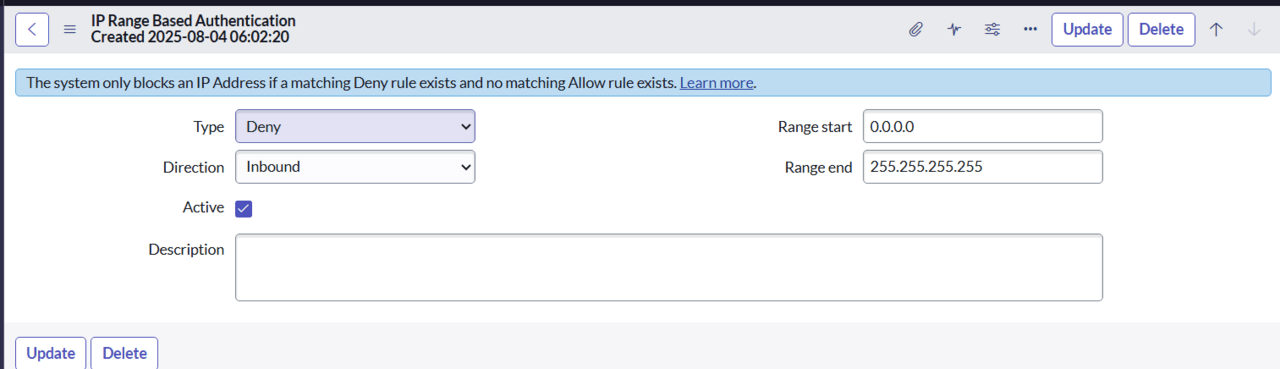The image size is (1280, 369).
Task: Click the paperclip attachments icon
Action: click(915, 29)
